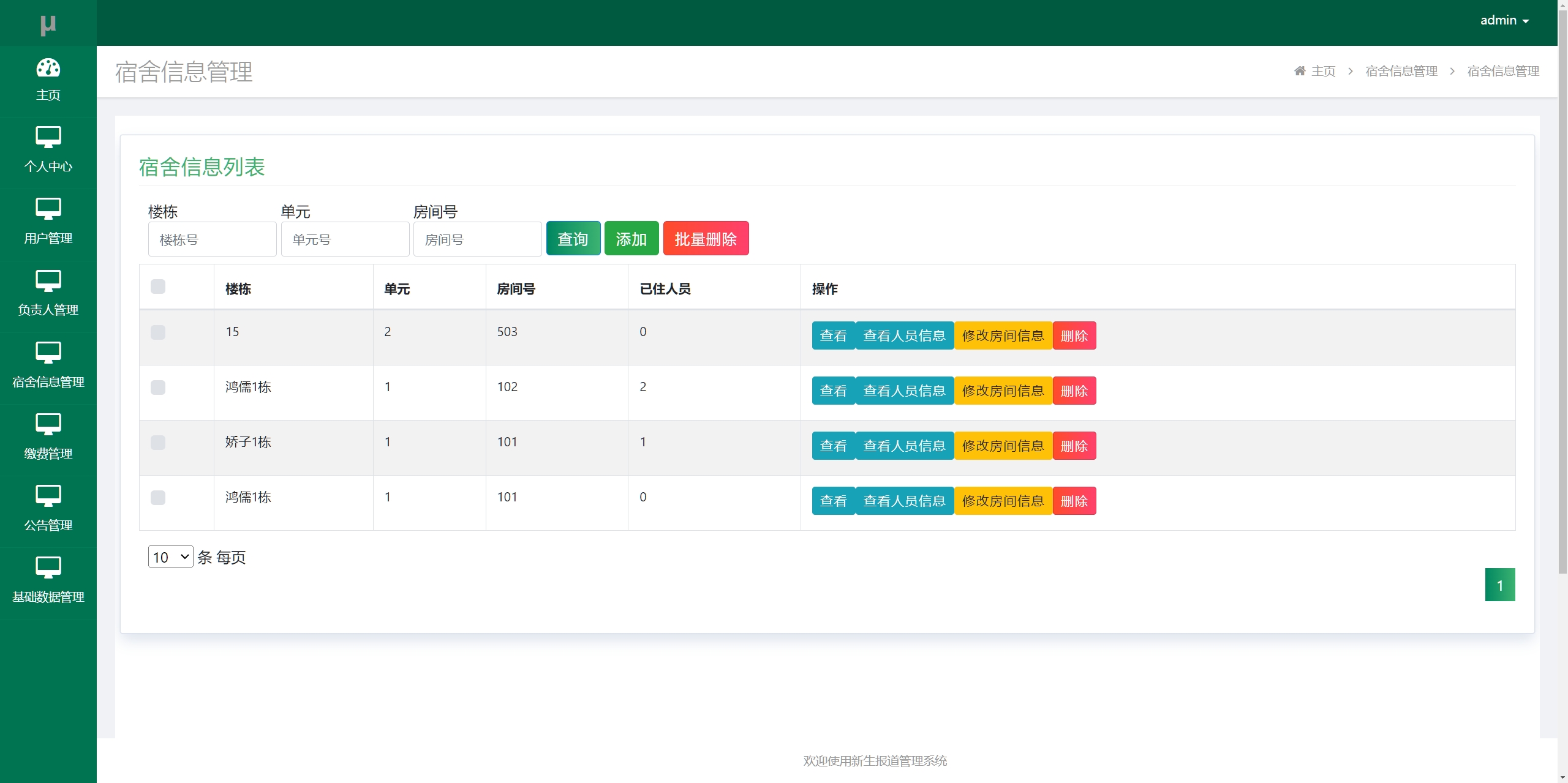1568x783 pixels.
Task: Click 修改房间信息 for room 503
Action: point(1003,335)
